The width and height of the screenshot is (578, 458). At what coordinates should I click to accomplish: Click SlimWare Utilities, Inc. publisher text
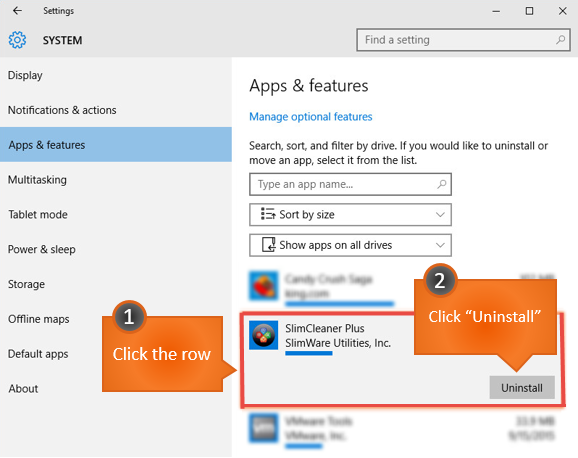click(x=338, y=343)
